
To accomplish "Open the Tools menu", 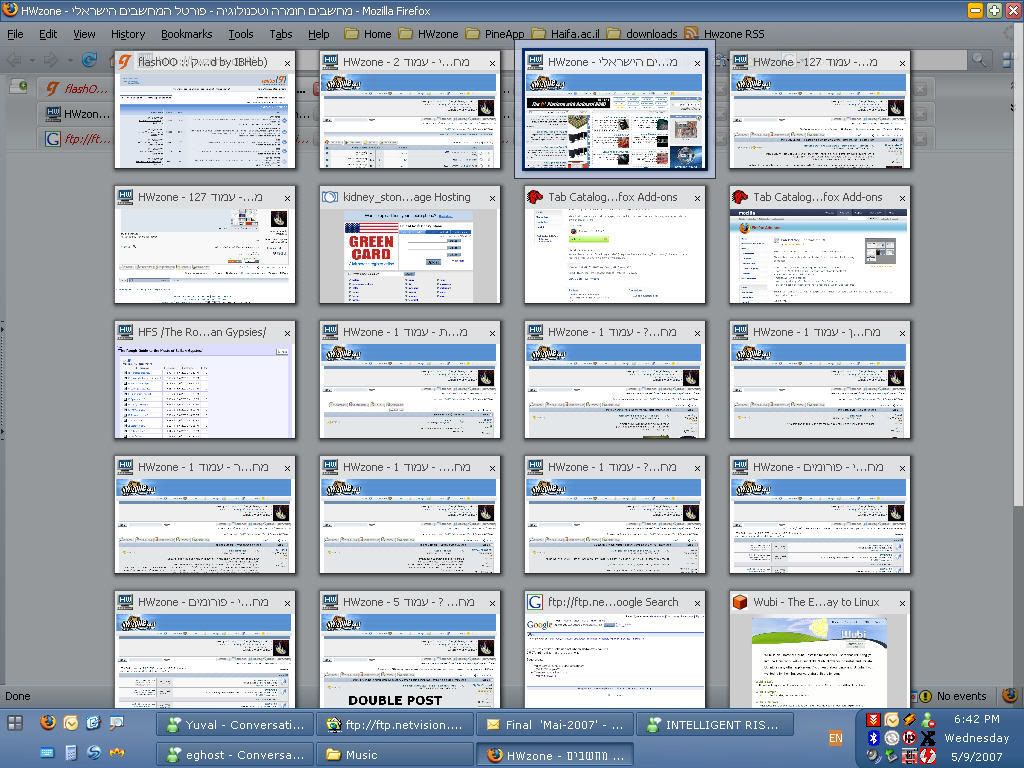I will pos(240,34).
